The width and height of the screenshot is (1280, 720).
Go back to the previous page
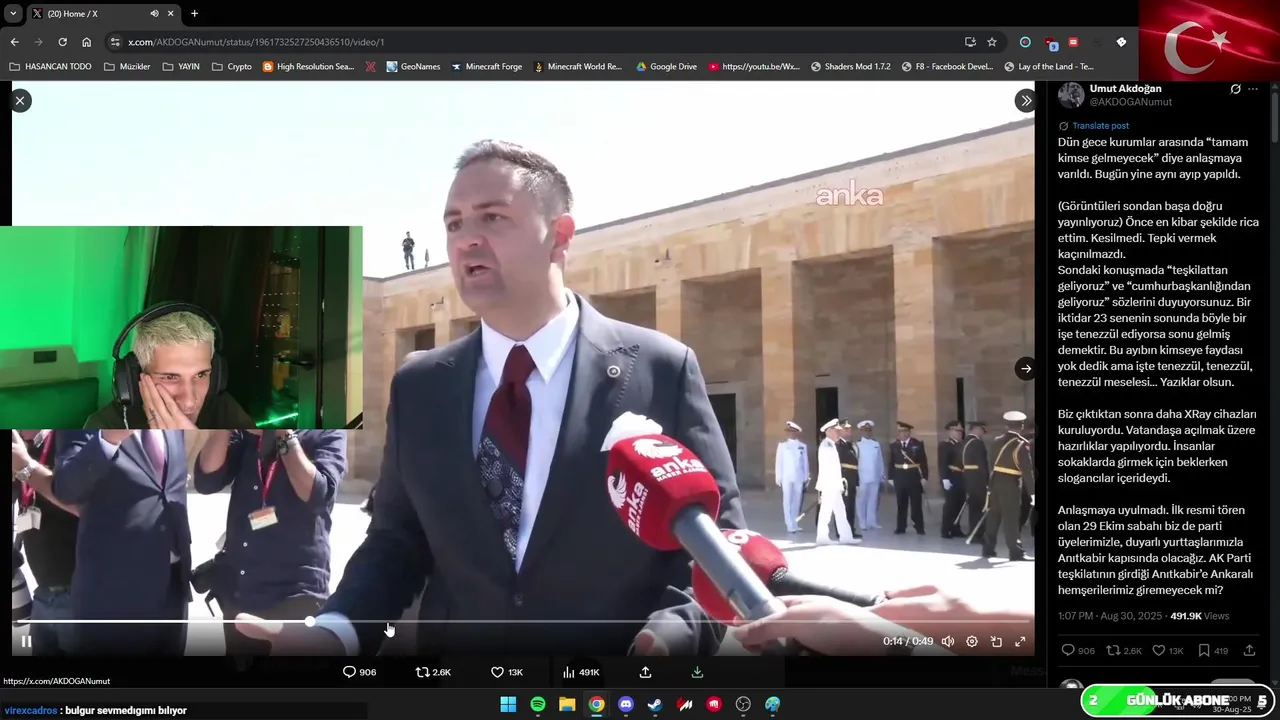tap(14, 42)
